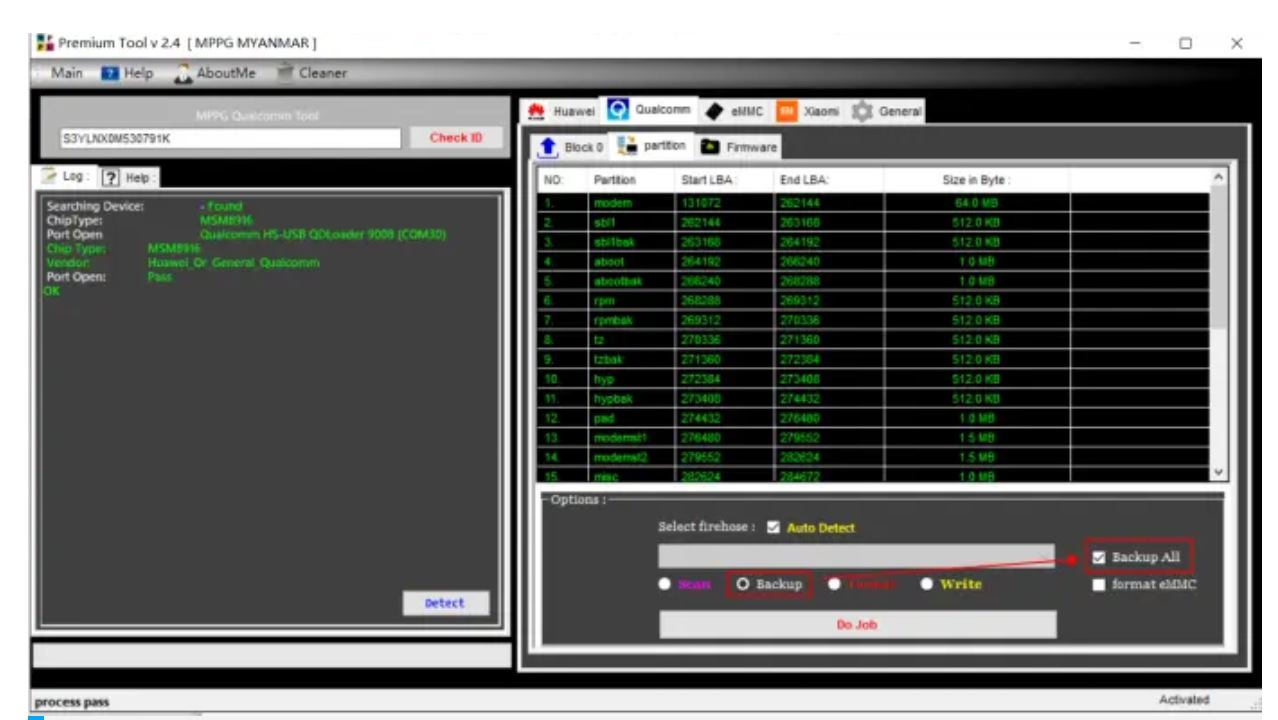The image size is (1278, 720).
Task: Click the Check ID button
Action: (456, 138)
